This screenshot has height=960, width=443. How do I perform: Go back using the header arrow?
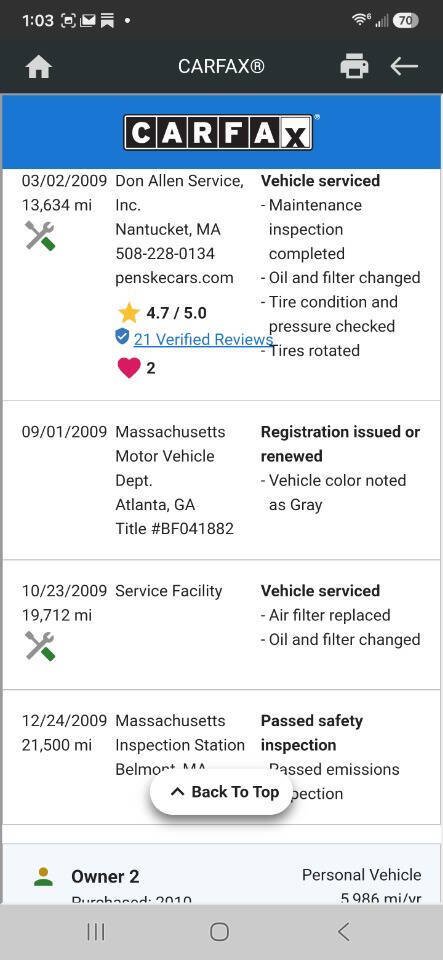(x=404, y=66)
